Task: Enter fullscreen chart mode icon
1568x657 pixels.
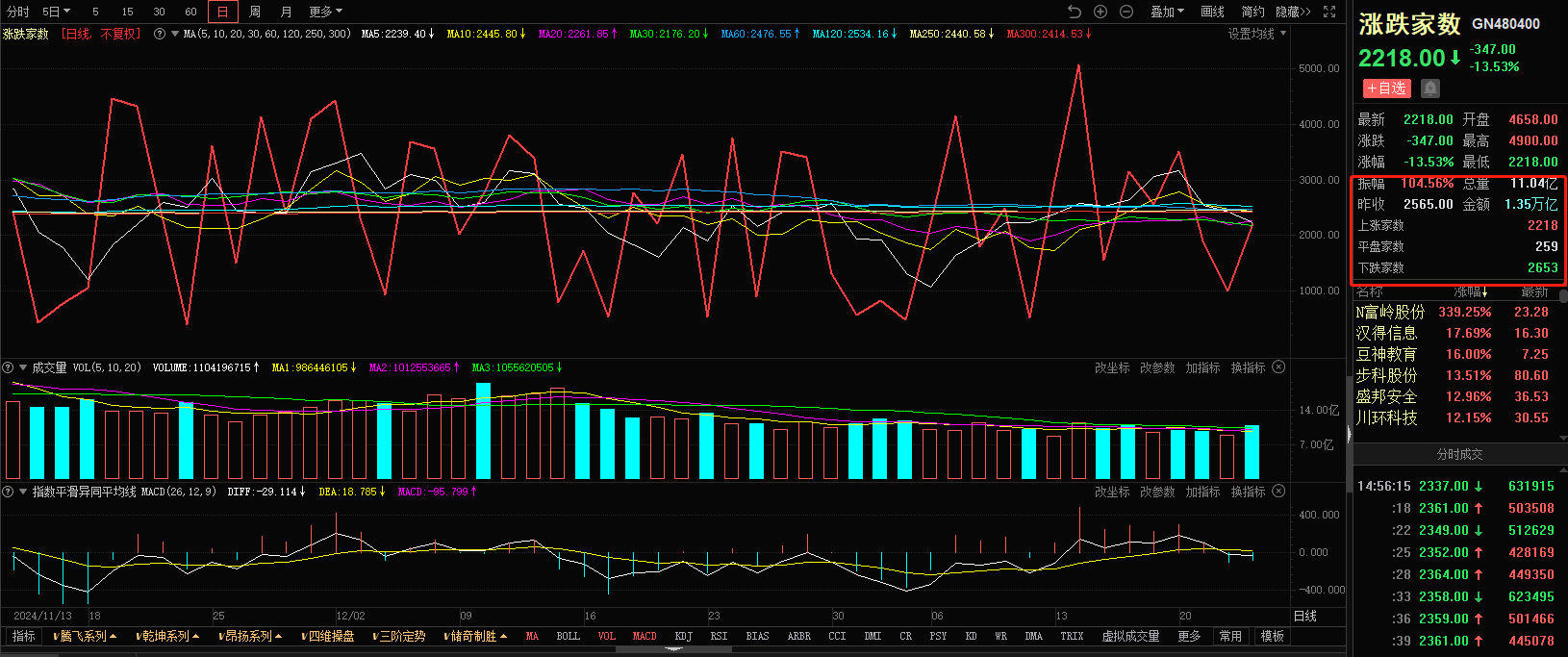Action: [1329, 12]
